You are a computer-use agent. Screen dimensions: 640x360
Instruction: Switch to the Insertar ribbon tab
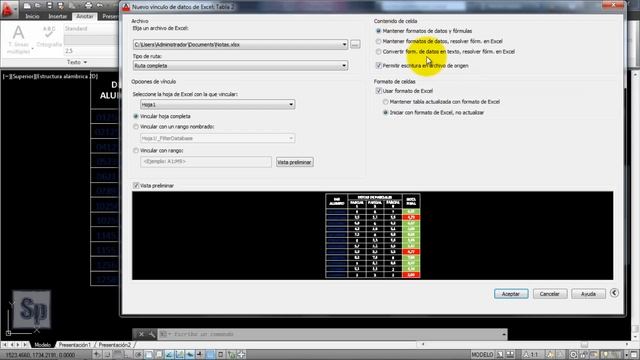click(x=58, y=16)
